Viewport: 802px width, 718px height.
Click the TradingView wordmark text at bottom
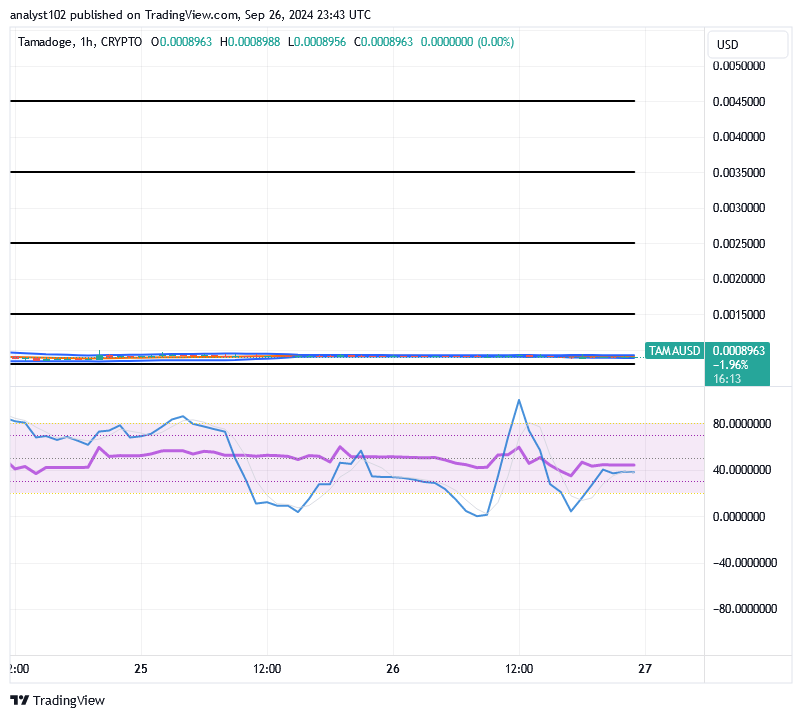click(70, 700)
